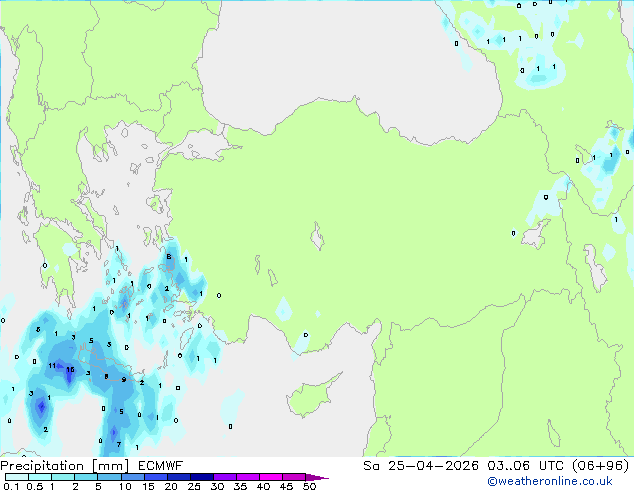634x490 pixels.
Task: Pick the 45–50 mm legend swatch
Action: click(x=294, y=477)
